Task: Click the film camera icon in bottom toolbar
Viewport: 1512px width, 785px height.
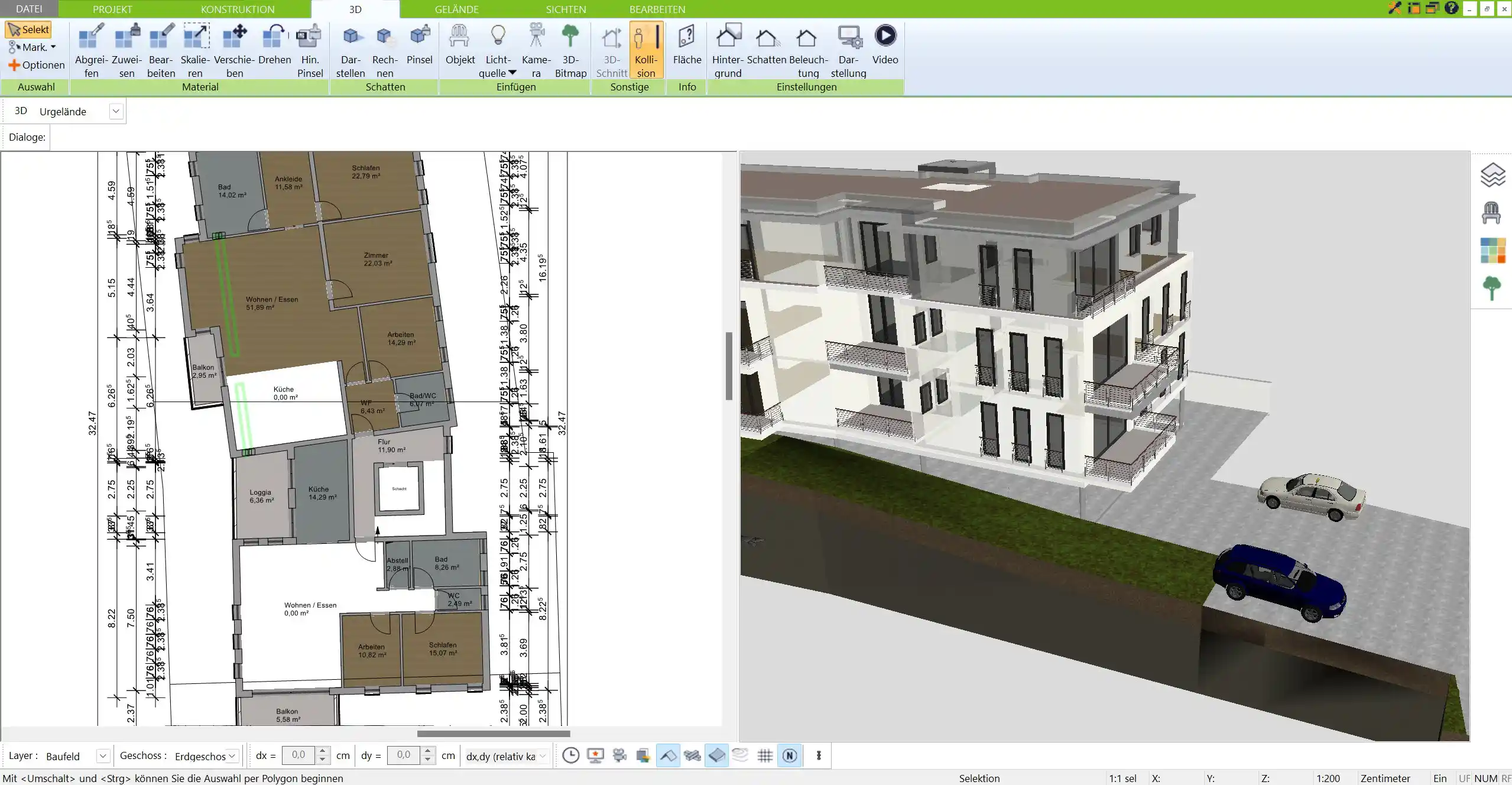Action: pyautogui.click(x=619, y=755)
